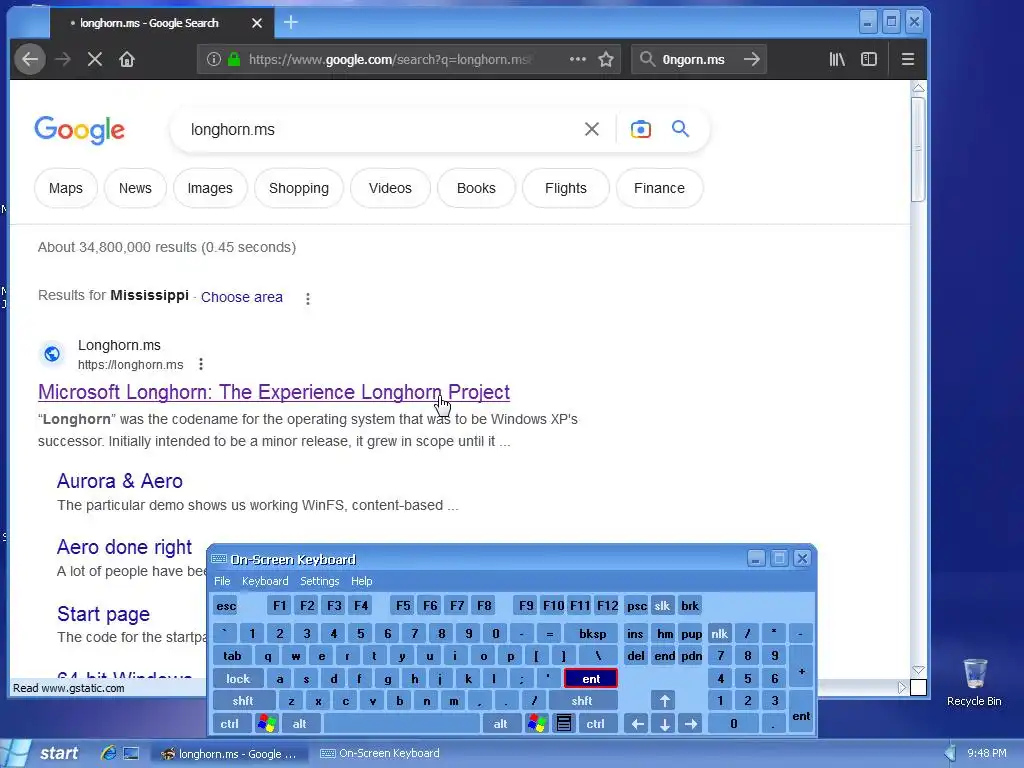Run Google search with blue magnifier icon
The image size is (1024, 768).
680,129
